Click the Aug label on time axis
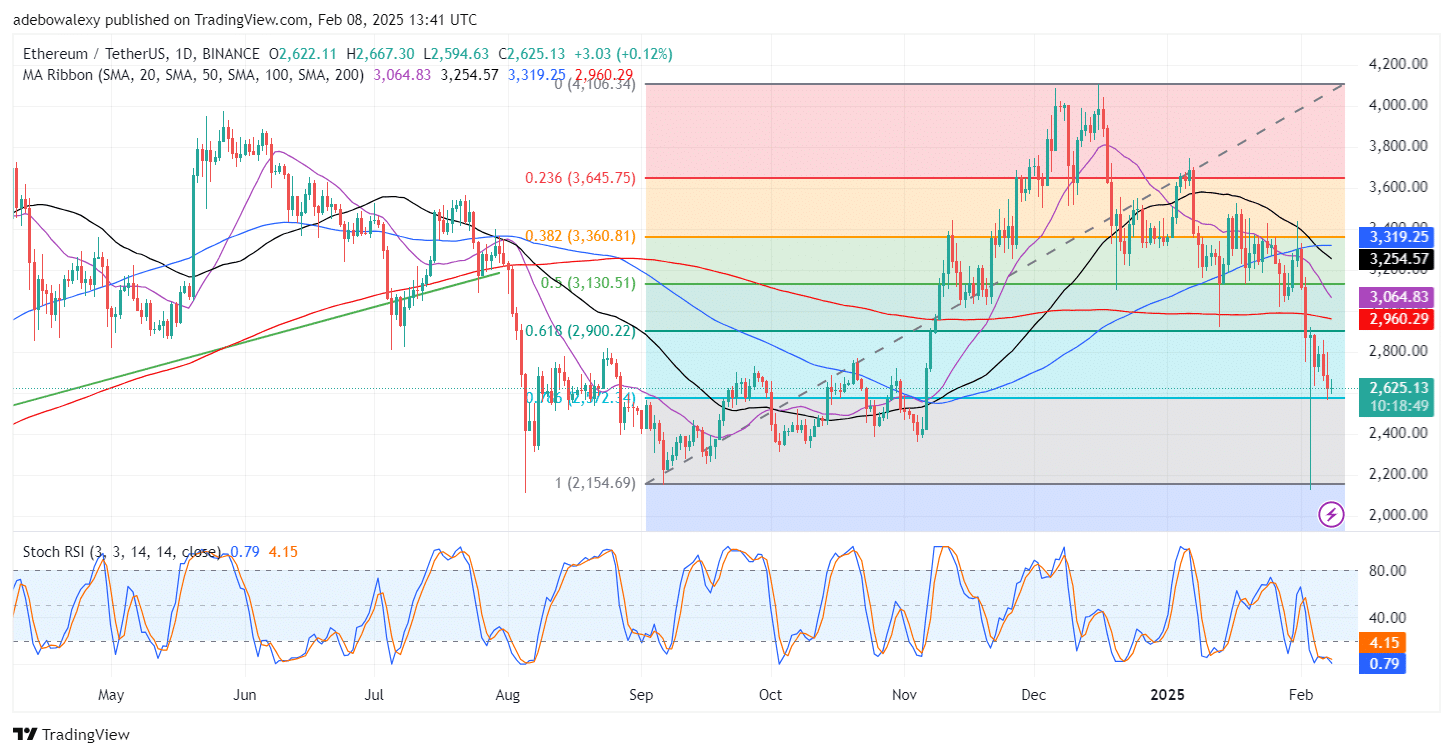The width and height of the screenshot is (1453, 756). pyautogui.click(x=509, y=694)
